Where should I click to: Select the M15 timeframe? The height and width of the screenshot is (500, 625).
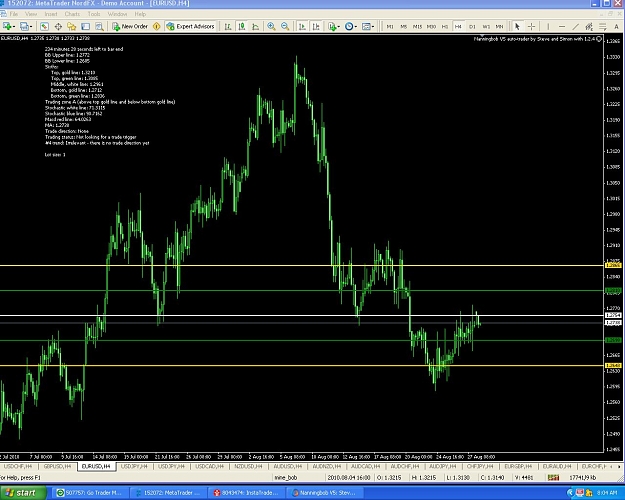coord(417,27)
